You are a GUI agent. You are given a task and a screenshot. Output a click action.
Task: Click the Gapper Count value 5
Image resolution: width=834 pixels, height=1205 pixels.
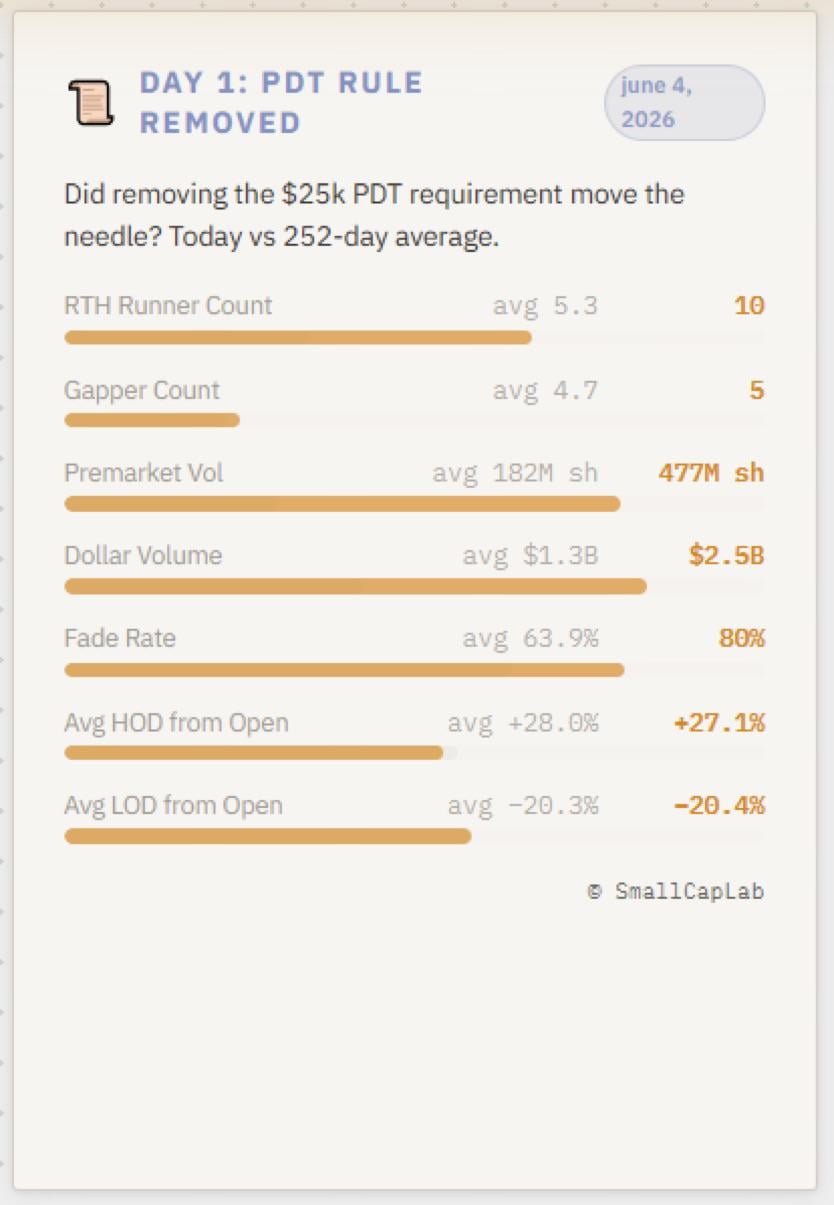click(757, 390)
